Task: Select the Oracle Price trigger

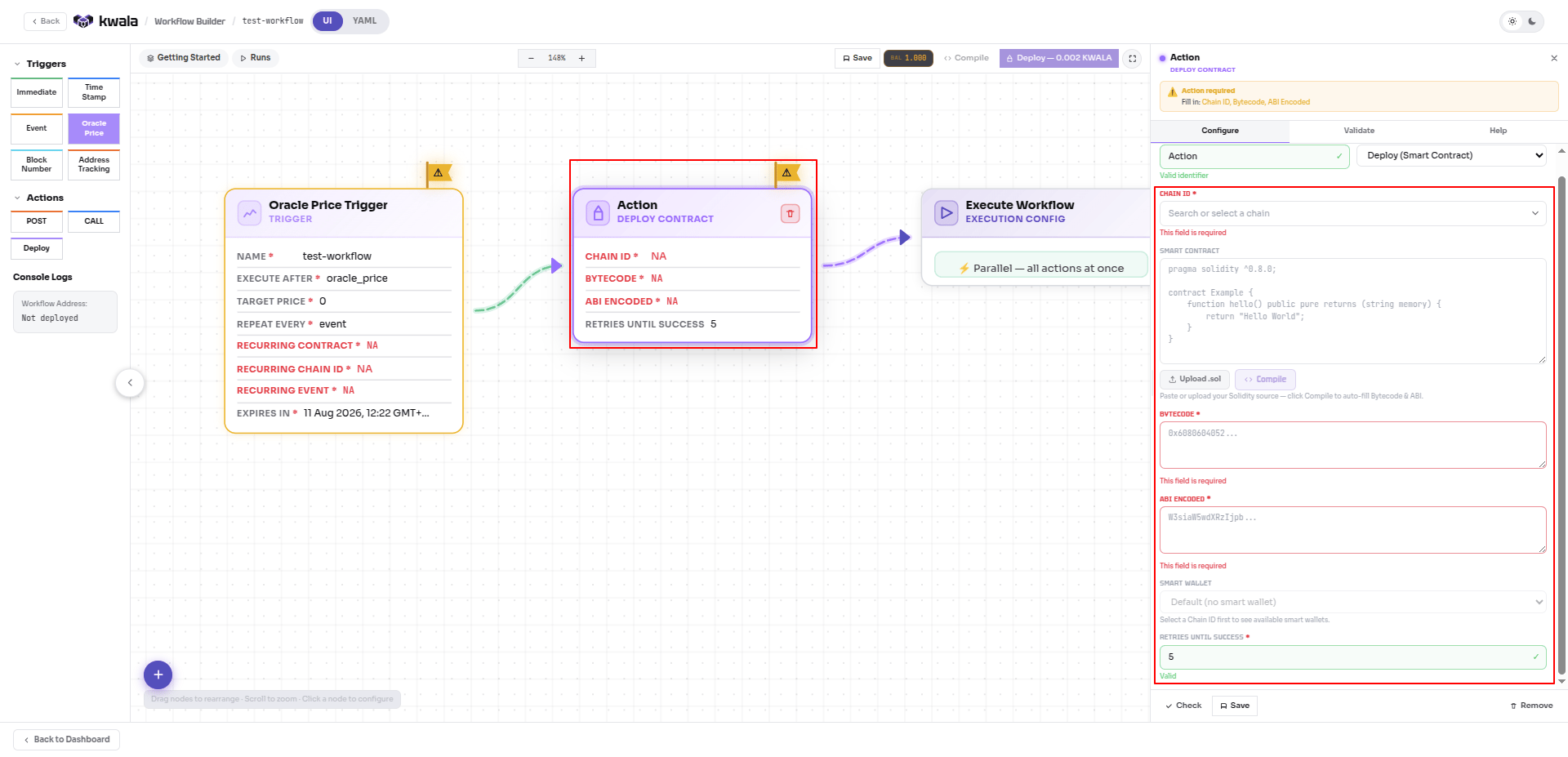Action: [94, 128]
